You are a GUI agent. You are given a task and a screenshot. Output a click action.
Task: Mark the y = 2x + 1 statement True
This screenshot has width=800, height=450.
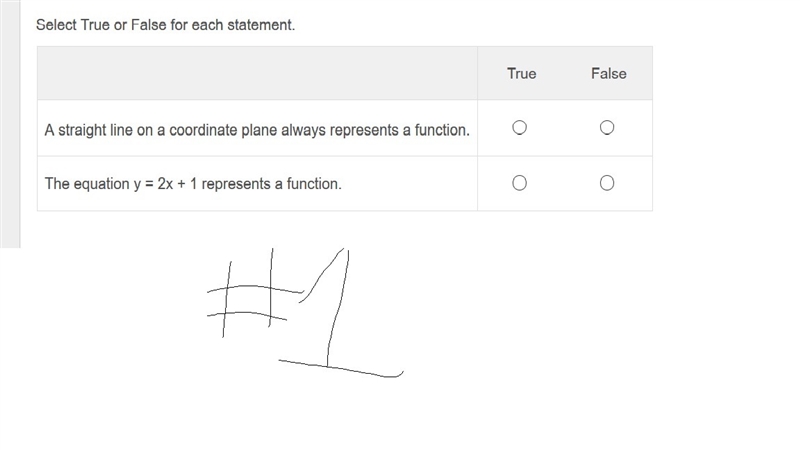[519, 183]
